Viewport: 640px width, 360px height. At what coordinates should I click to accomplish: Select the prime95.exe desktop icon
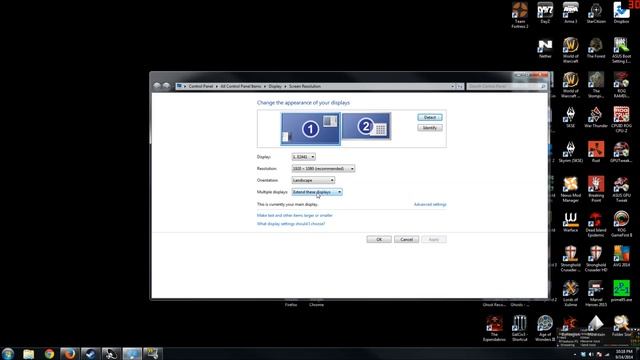click(x=621, y=291)
